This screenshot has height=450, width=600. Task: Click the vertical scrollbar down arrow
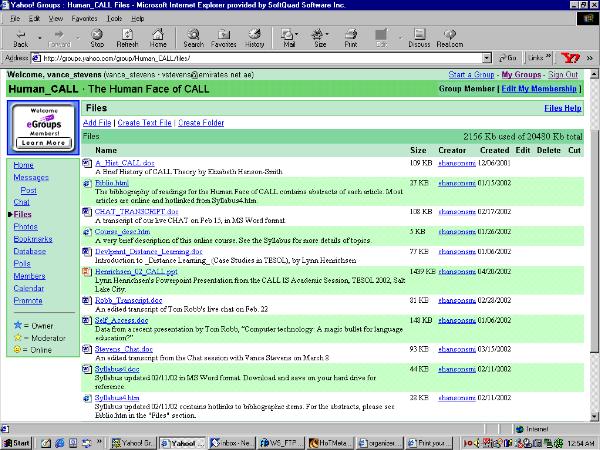pyautogui.click(x=594, y=417)
